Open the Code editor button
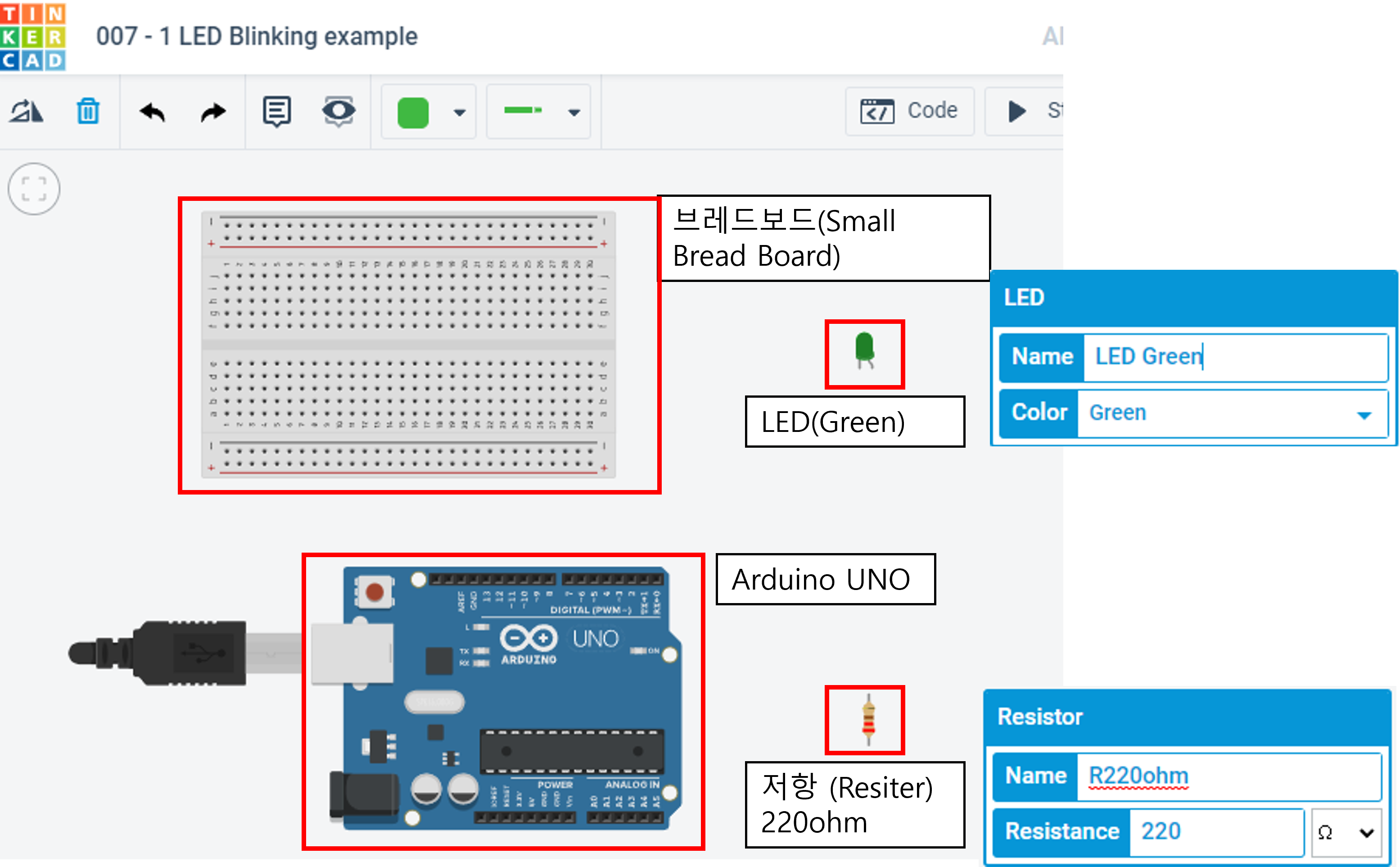 point(909,111)
